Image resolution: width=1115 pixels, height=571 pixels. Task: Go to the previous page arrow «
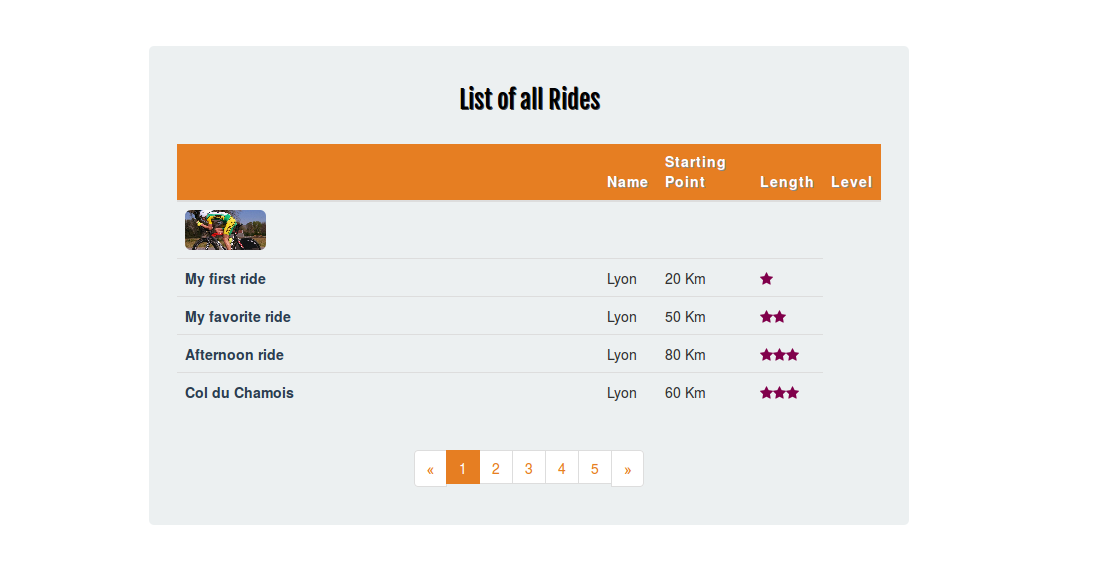coord(430,469)
